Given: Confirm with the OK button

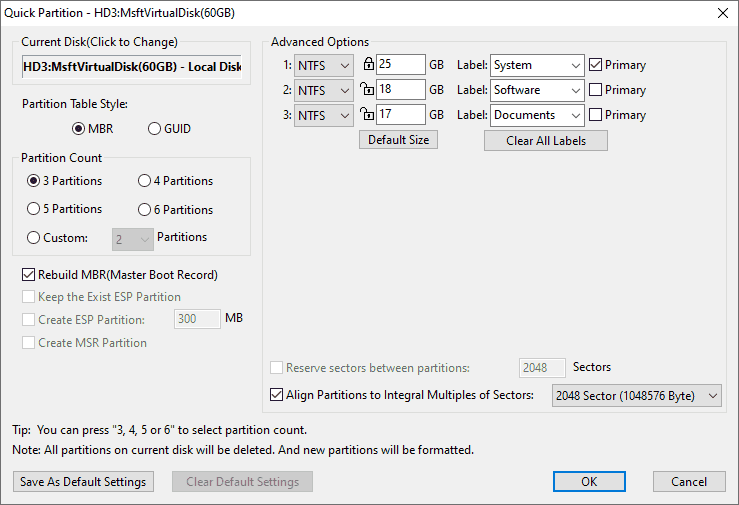Looking at the screenshot, I should pyautogui.click(x=589, y=482).
